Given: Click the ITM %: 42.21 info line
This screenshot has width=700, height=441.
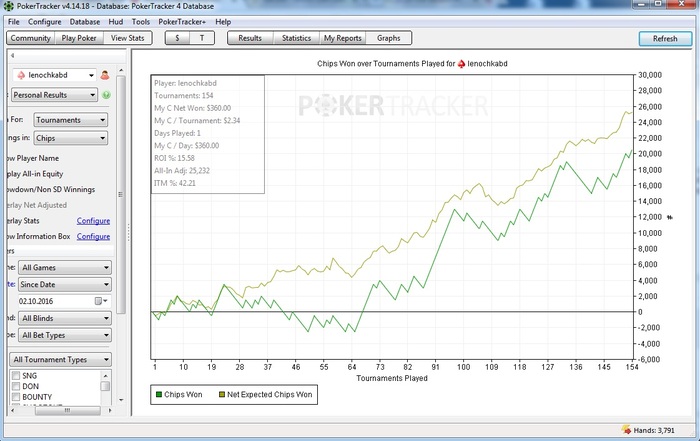Looking at the screenshot, I should [175, 183].
